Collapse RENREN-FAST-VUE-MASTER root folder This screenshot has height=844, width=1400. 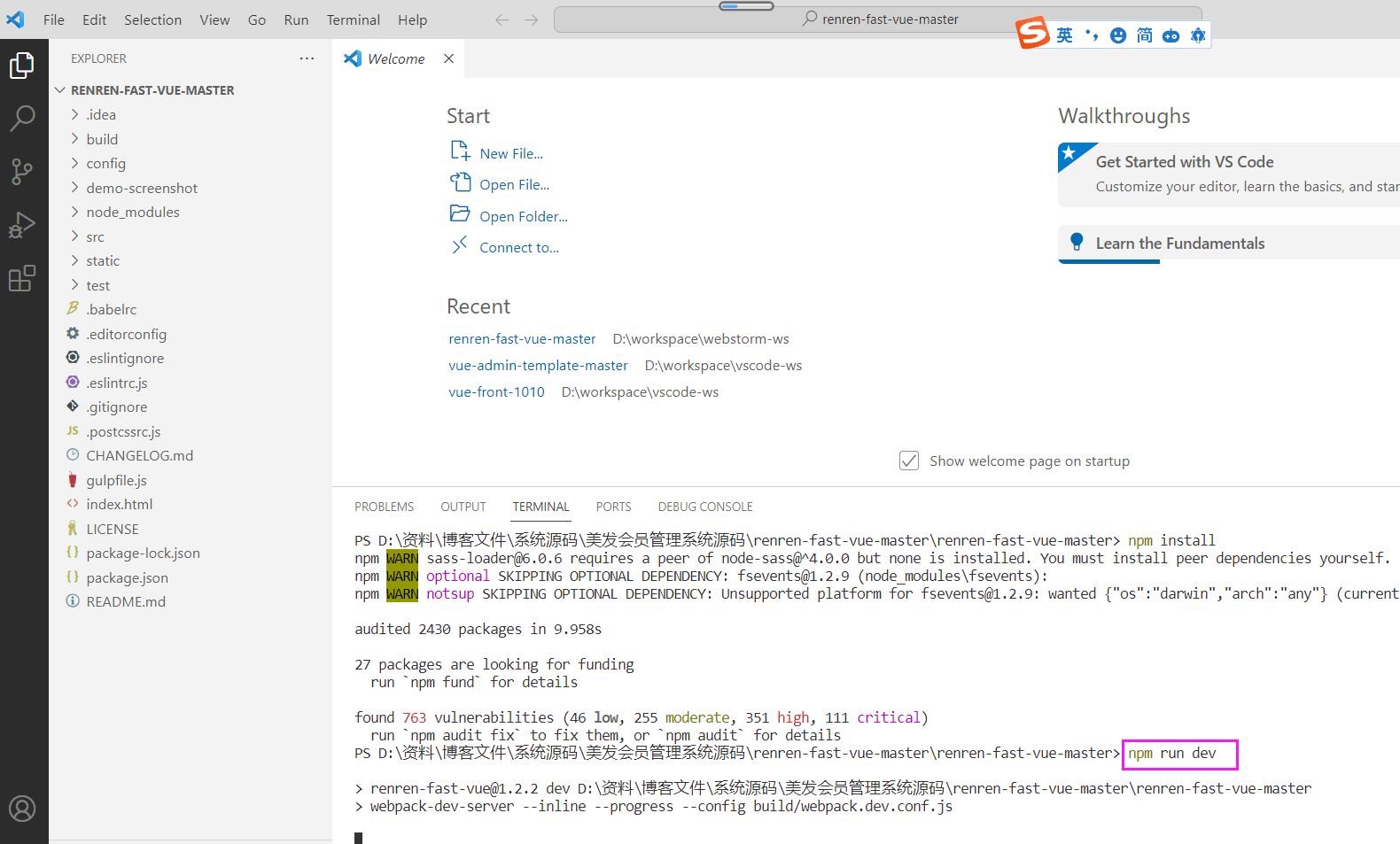pyautogui.click(x=60, y=90)
